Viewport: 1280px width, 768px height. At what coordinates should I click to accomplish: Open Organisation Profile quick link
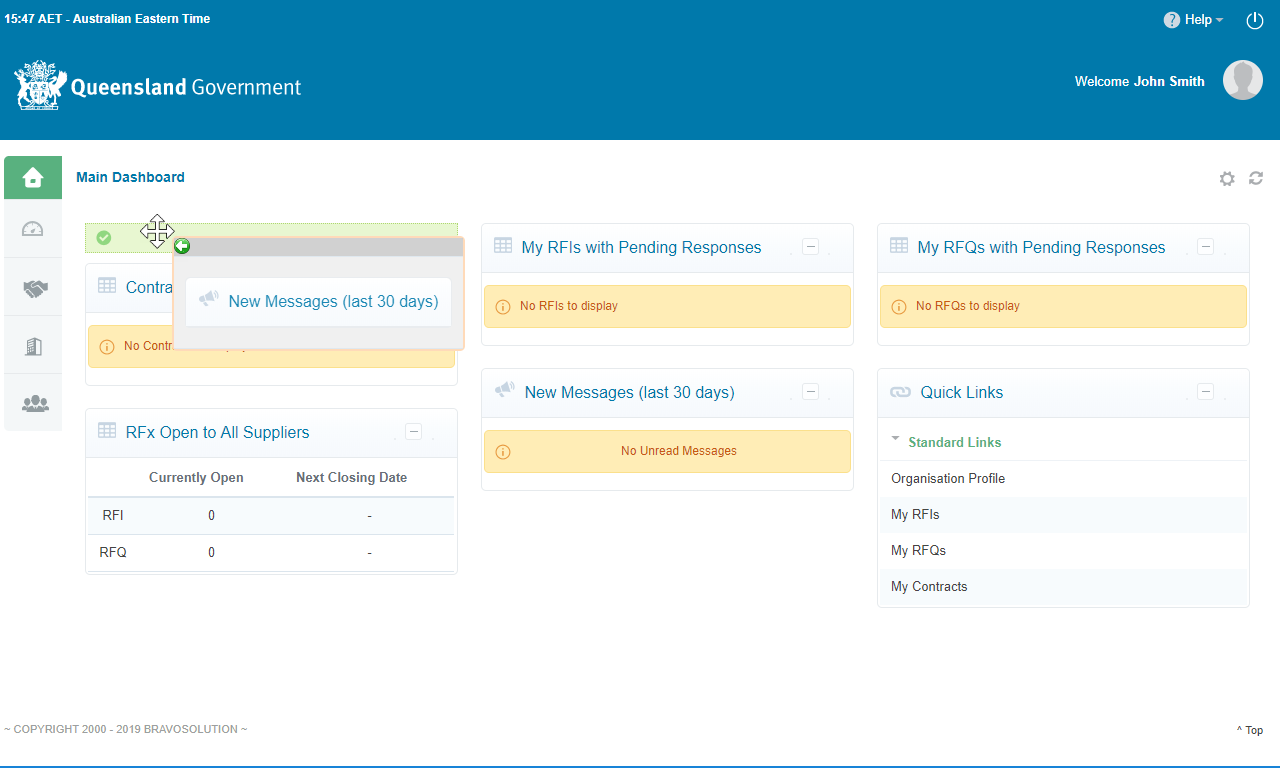[948, 478]
